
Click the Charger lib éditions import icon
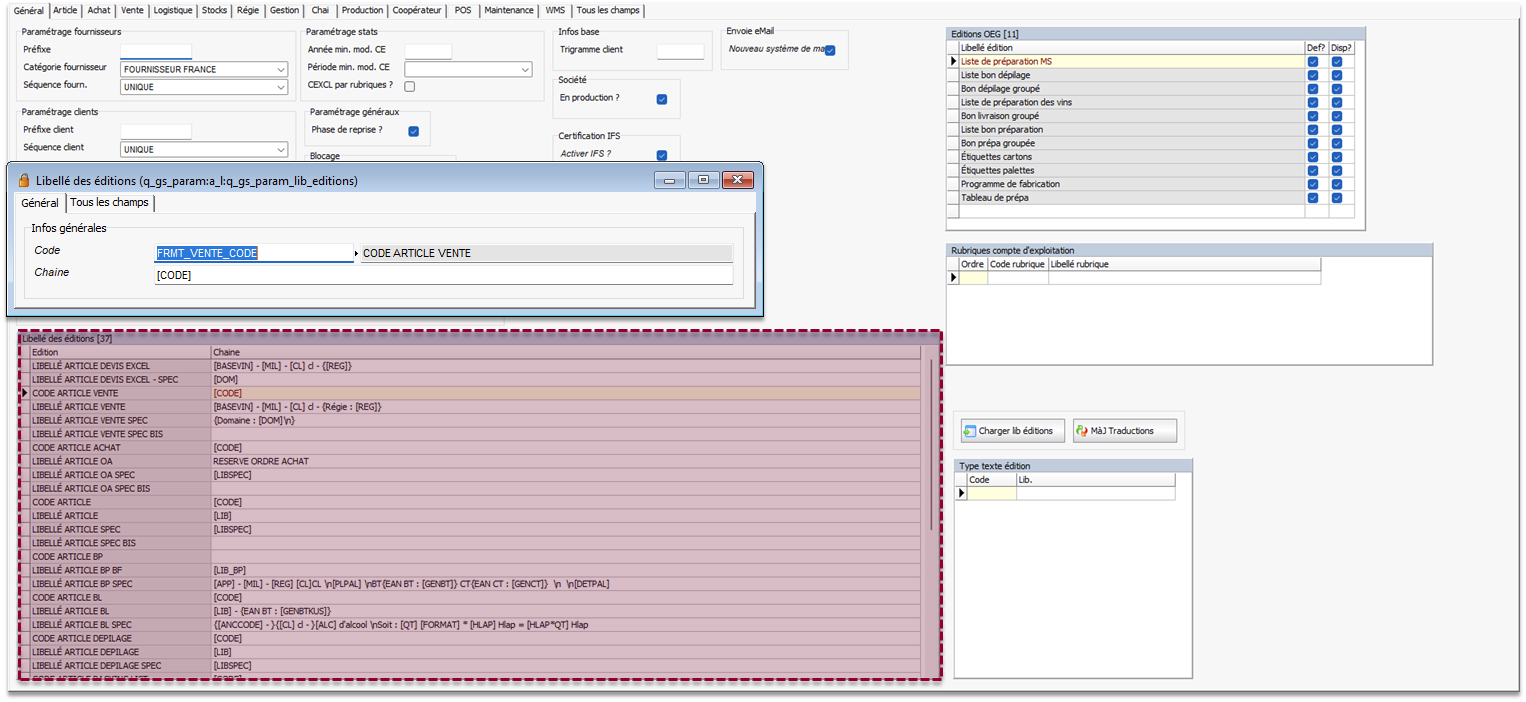pos(969,431)
